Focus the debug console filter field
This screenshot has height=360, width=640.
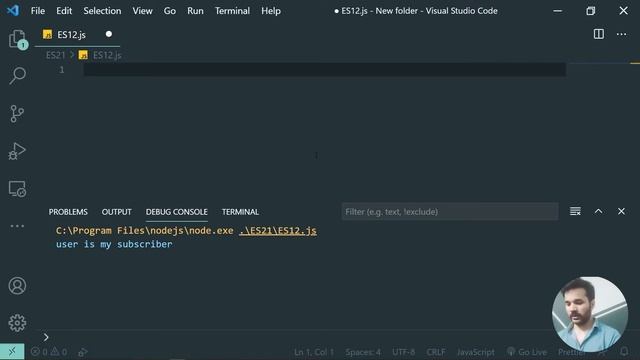pos(450,211)
